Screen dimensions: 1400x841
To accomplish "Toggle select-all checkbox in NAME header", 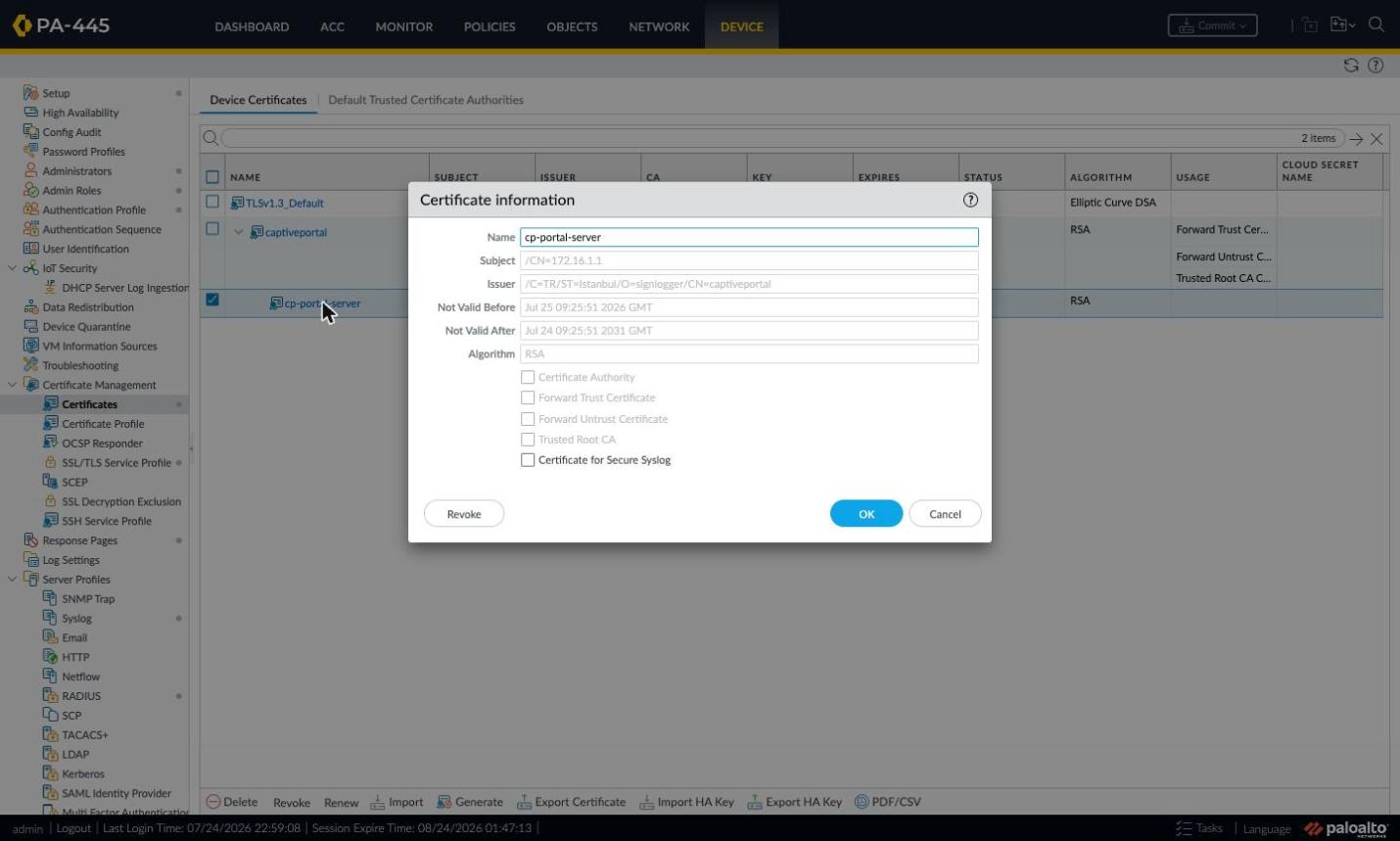I will pos(212,177).
